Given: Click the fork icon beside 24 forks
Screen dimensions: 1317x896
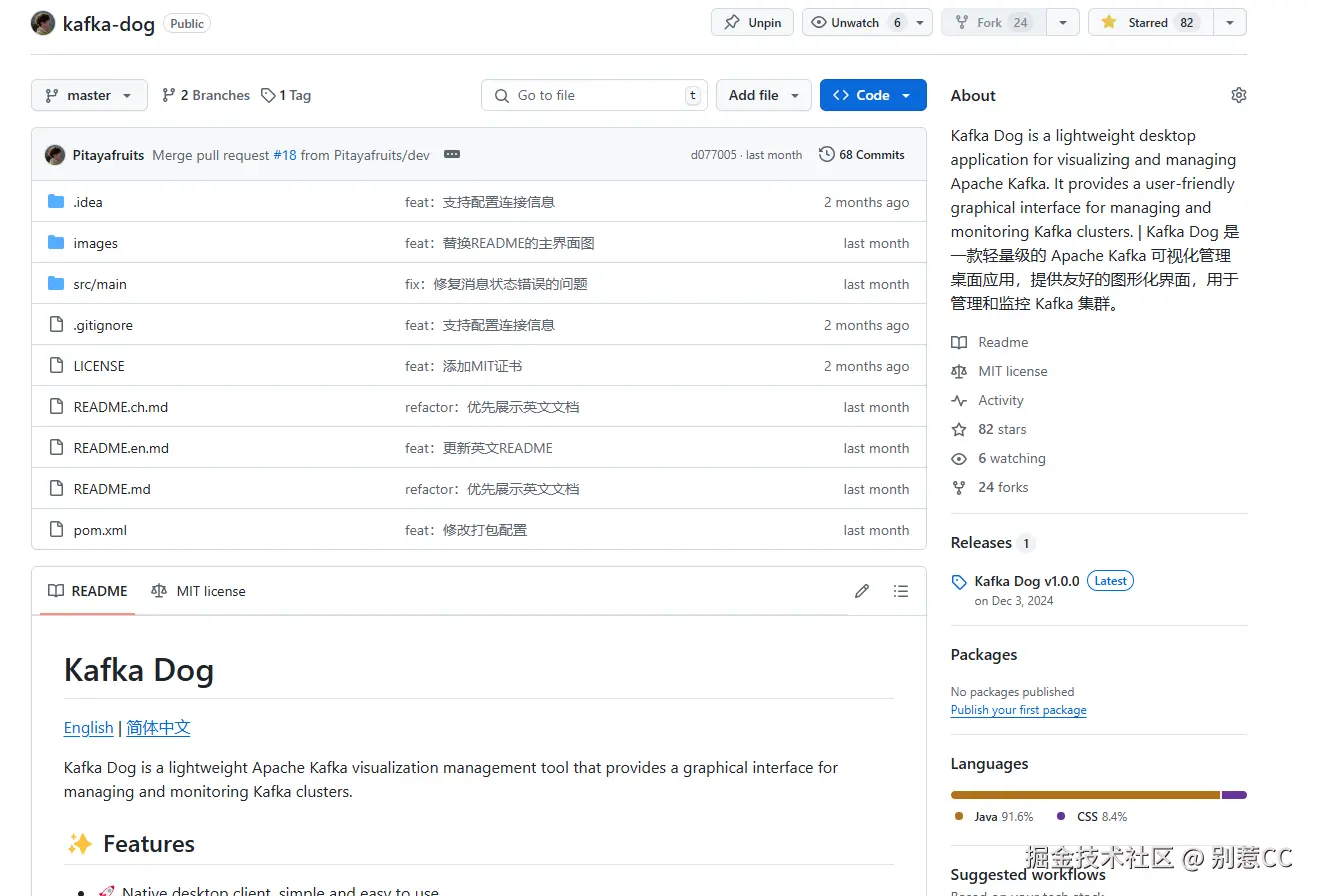Looking at the screenshot, I should pos(959,487).
